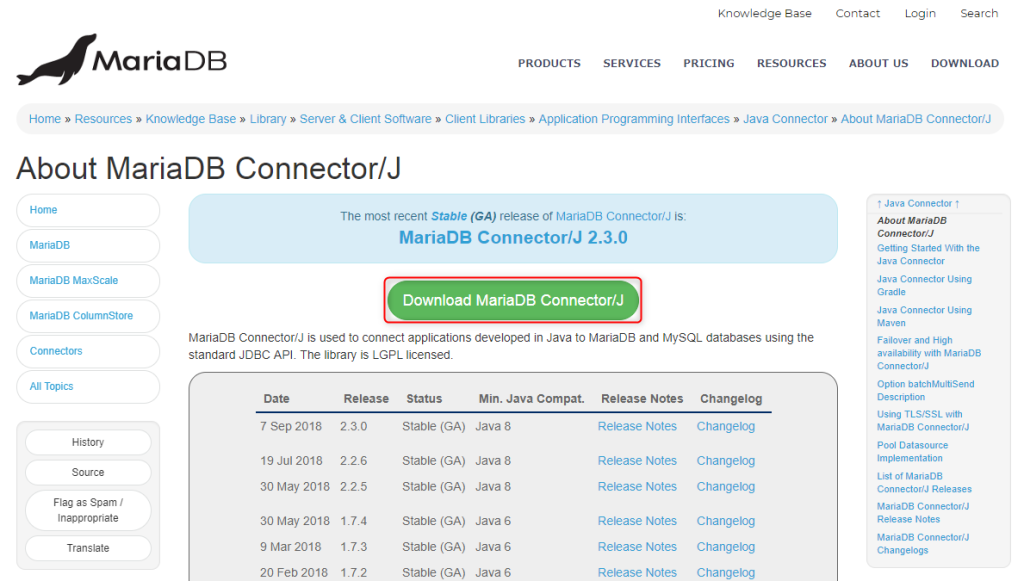Viewport: 1024px width, 581px height.
Task: Open MariaDB Connector/J link in banner text
Action: (x=613, y=216)
